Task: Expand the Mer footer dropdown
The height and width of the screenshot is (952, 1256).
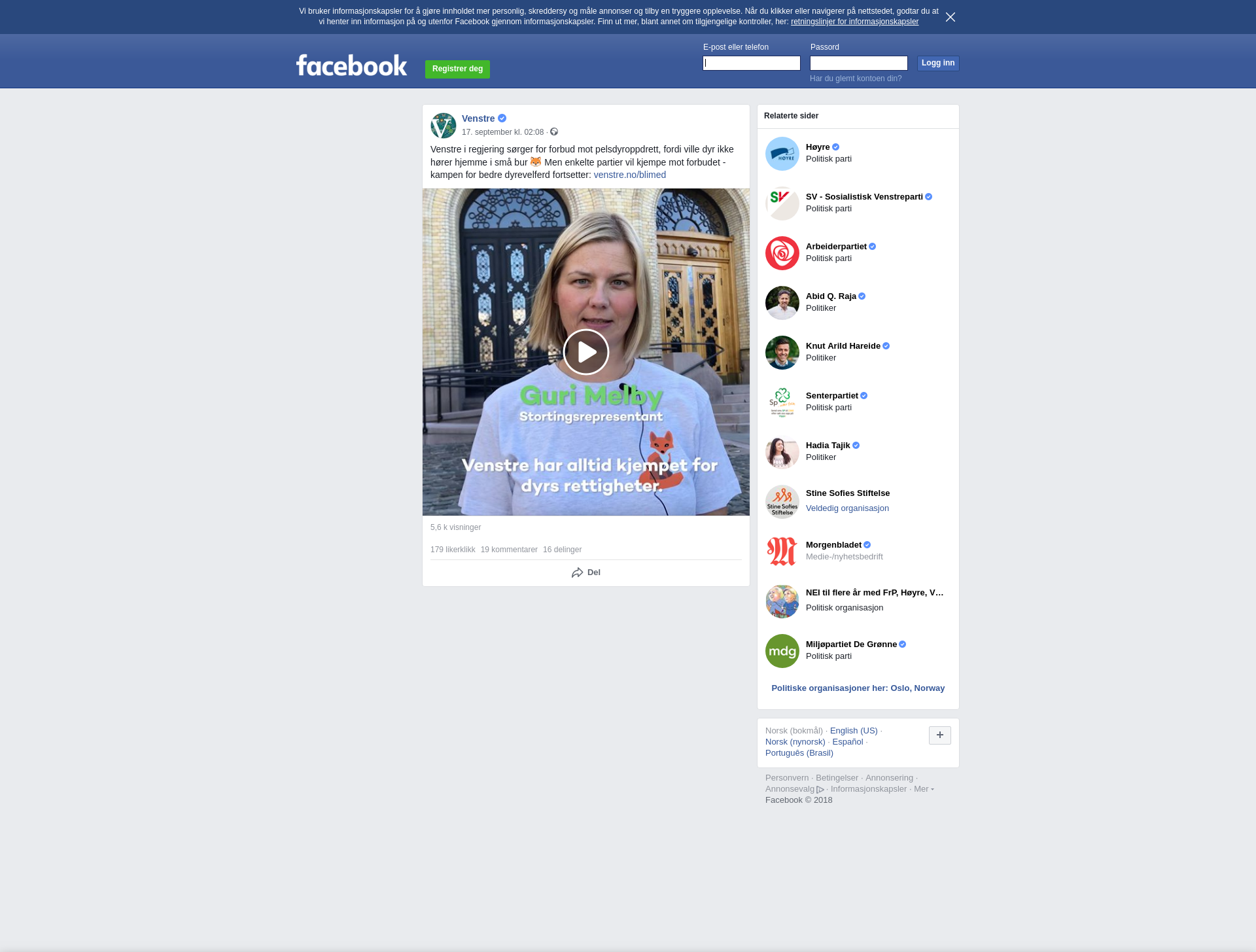Action: (924, 789)
